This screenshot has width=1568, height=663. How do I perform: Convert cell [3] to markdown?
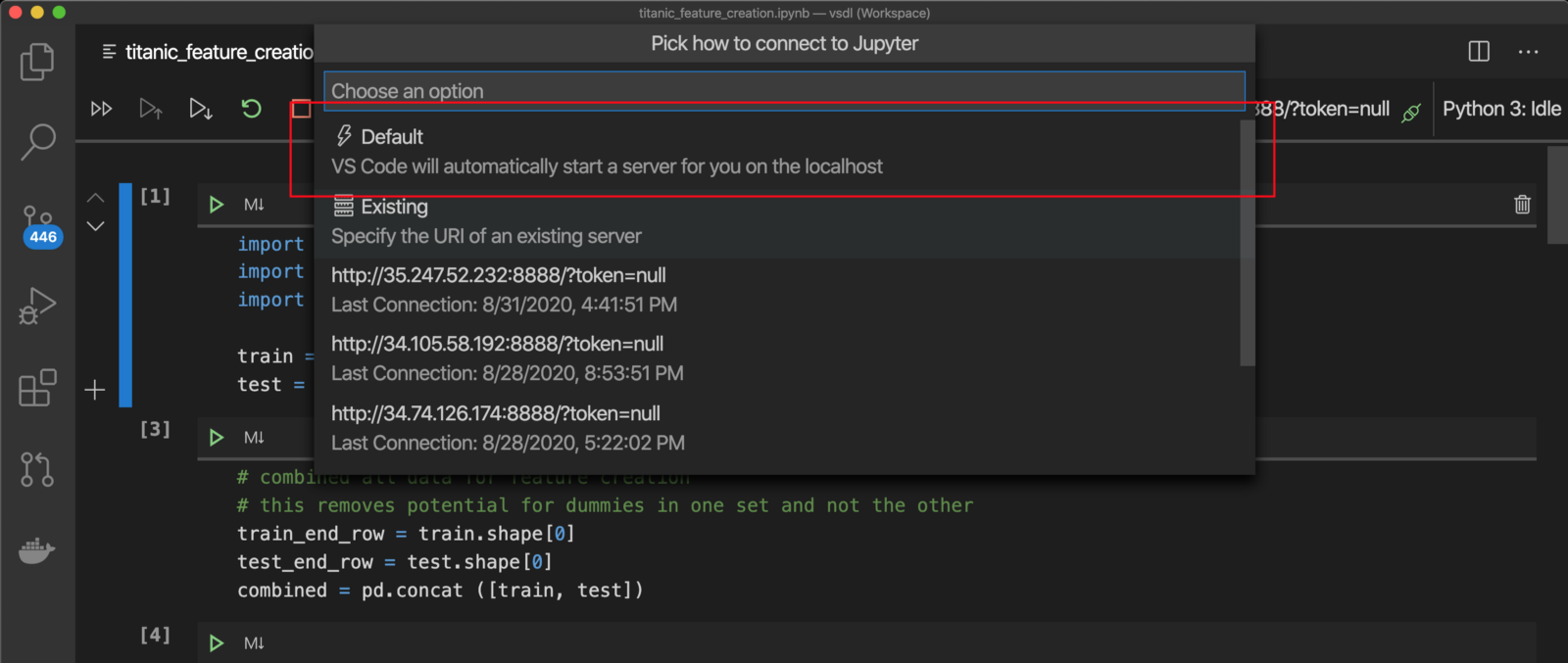tap(254, 438)
